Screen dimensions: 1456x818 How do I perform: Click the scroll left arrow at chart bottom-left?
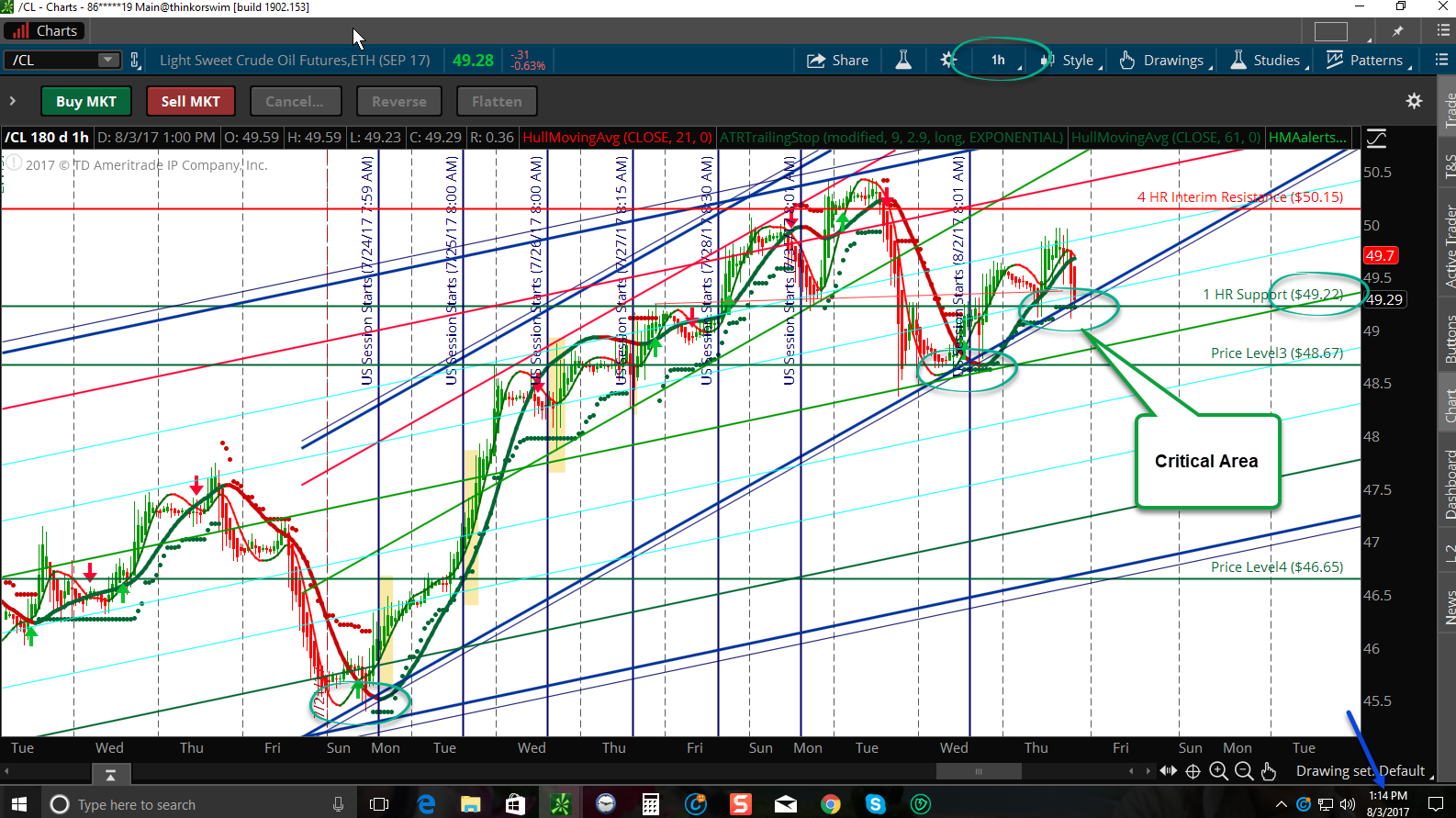pyautogui.click(x=6, y=771)
